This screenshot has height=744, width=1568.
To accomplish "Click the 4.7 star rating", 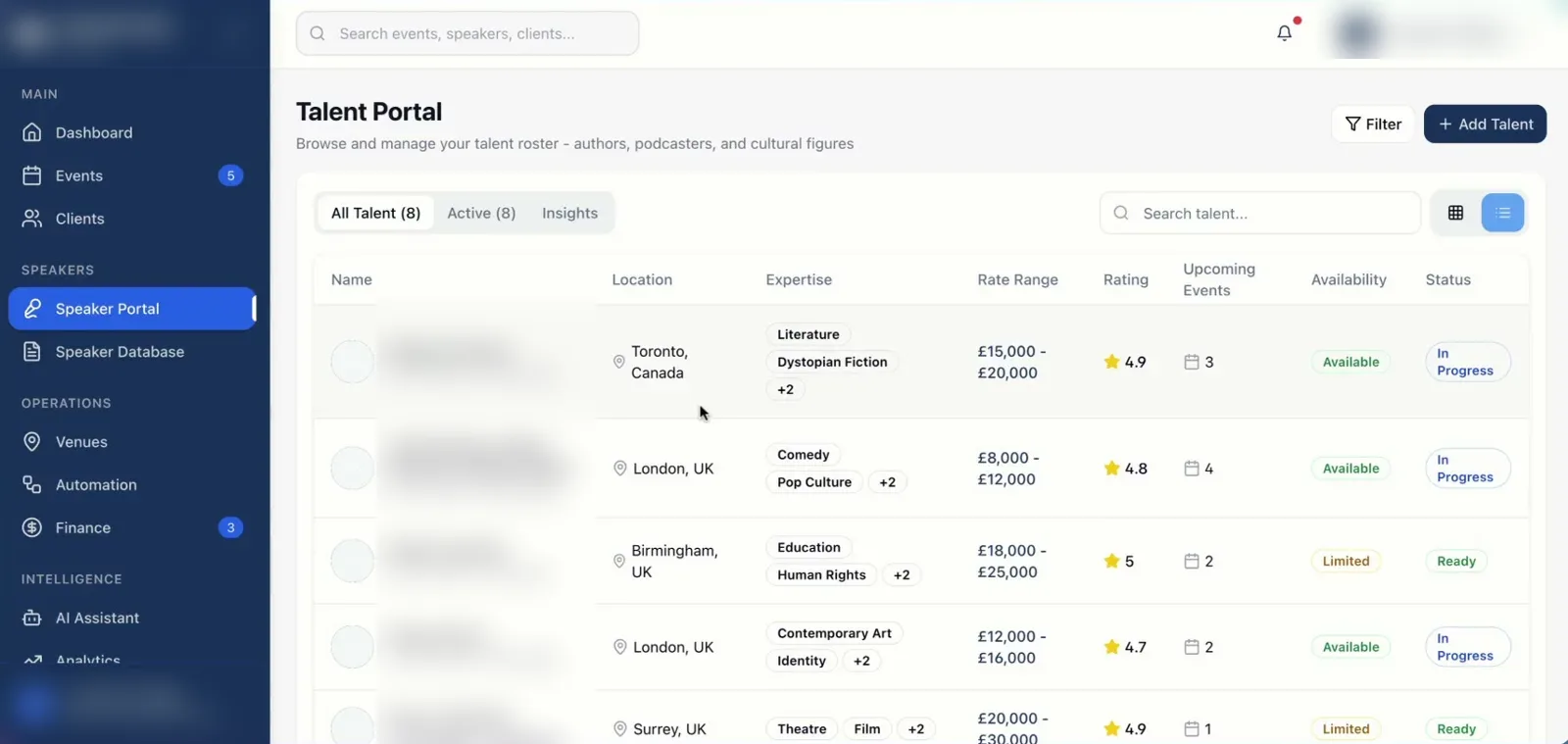I will pos(1125,647).
